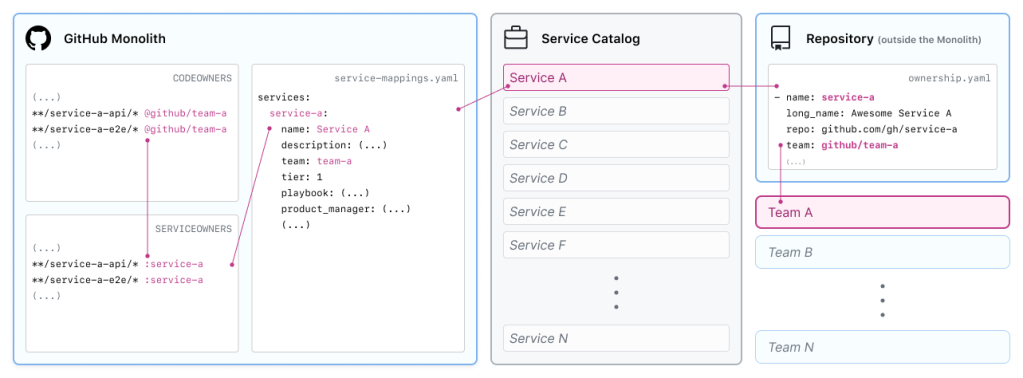The height and width of the screenshot is (378, 1023).
Task: Click the description: (...) line
Action: click(x=334, y=145)
